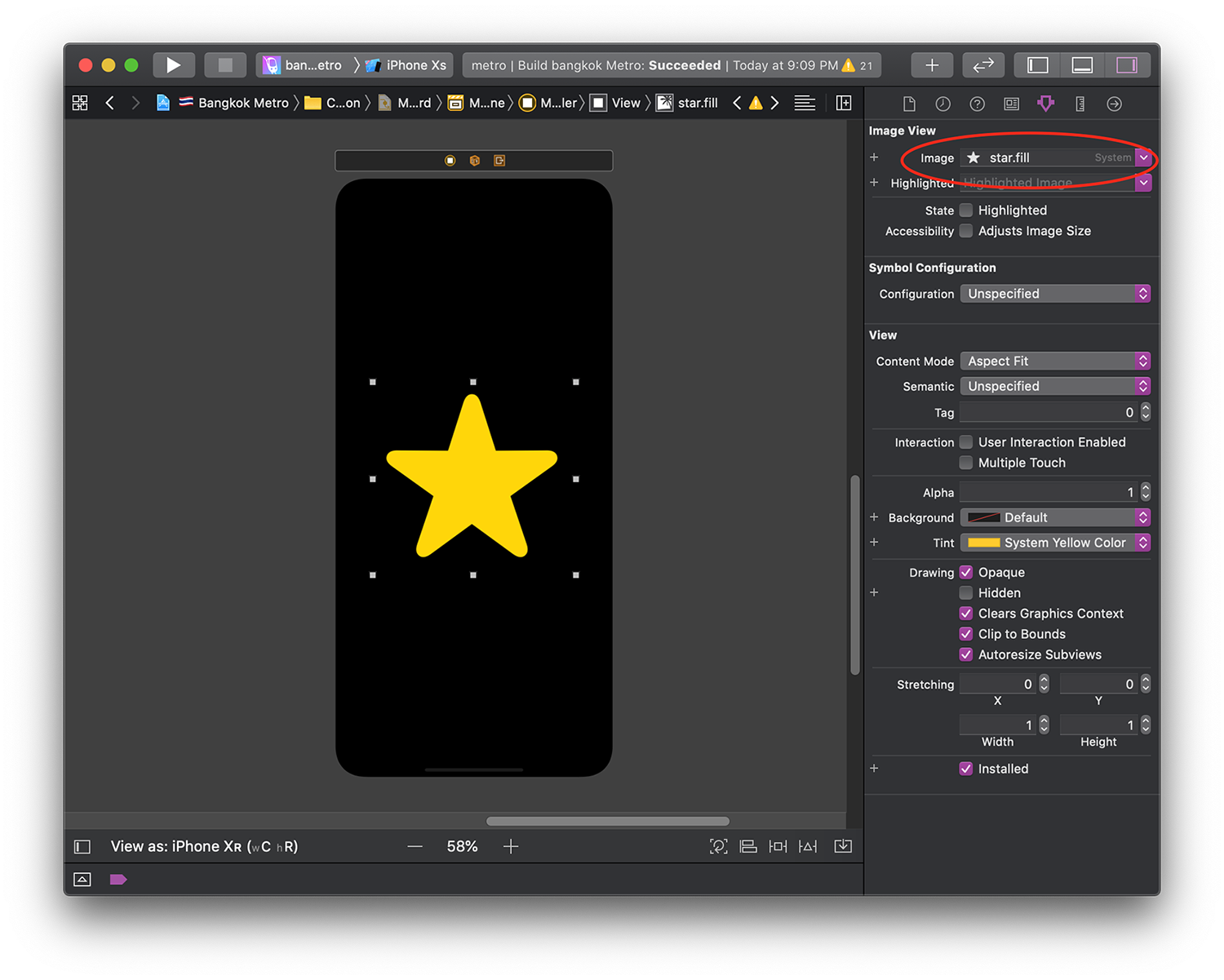
Task: Open the C...on folder breadcrumb
Action: pos(333,103)
